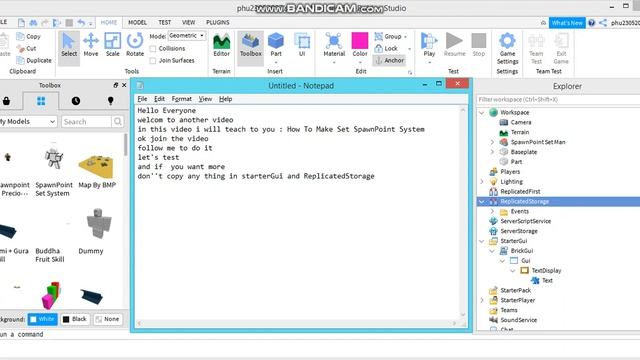The height and width of the screenshot is (360, 640).
Task: Open the VIEW ribbon tab
Action: coord(188,22)
